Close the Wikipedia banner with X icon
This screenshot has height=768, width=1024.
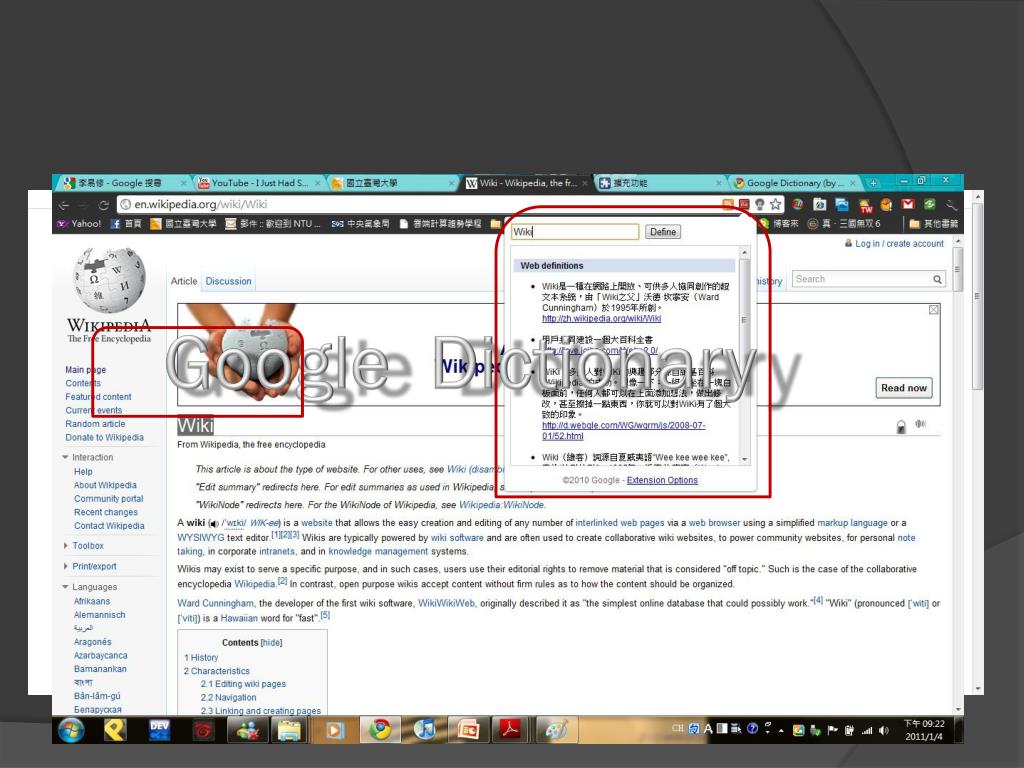tap(934, 310)
